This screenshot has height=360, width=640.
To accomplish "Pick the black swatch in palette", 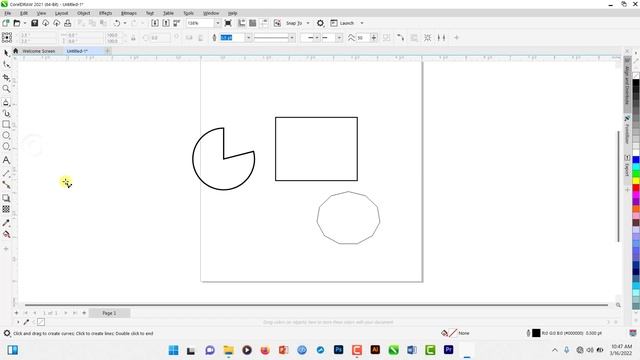I will pos(636,83).
